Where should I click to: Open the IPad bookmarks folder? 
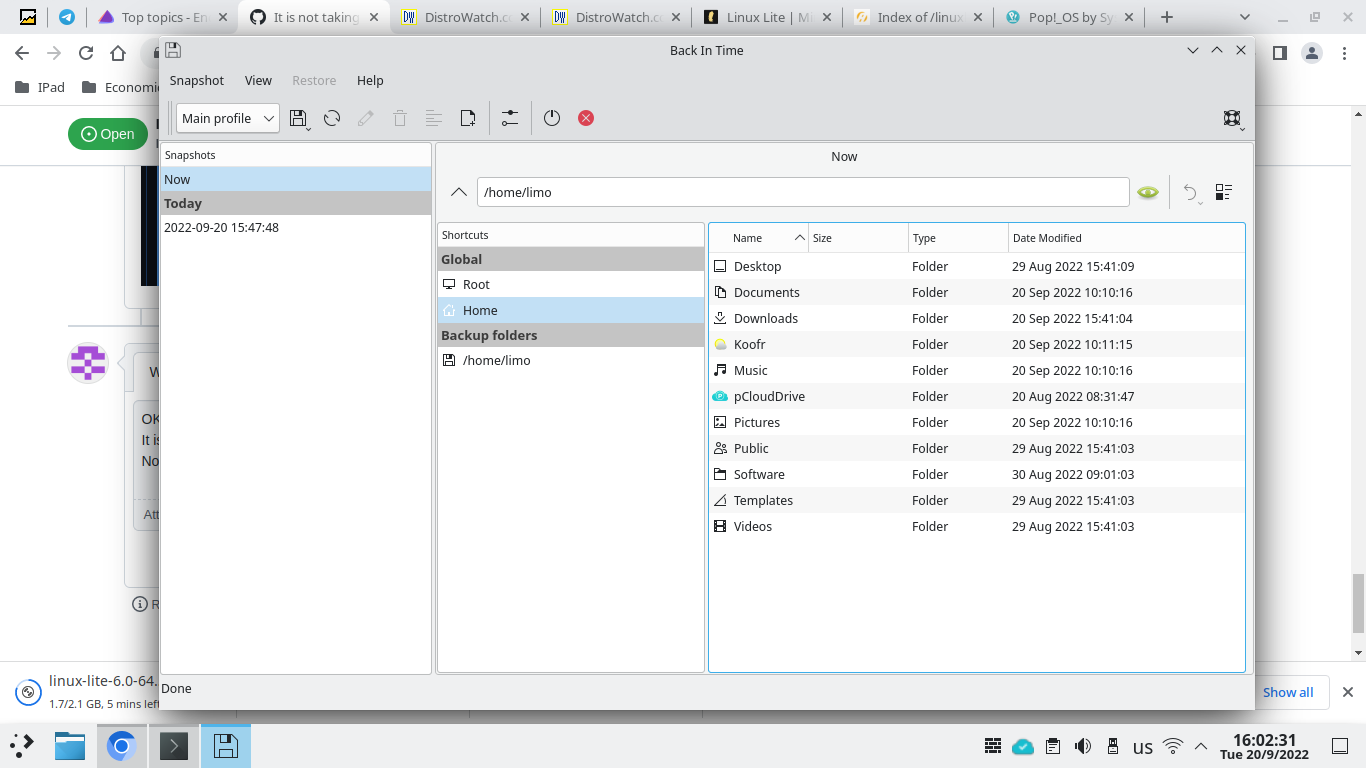(41, 87)
